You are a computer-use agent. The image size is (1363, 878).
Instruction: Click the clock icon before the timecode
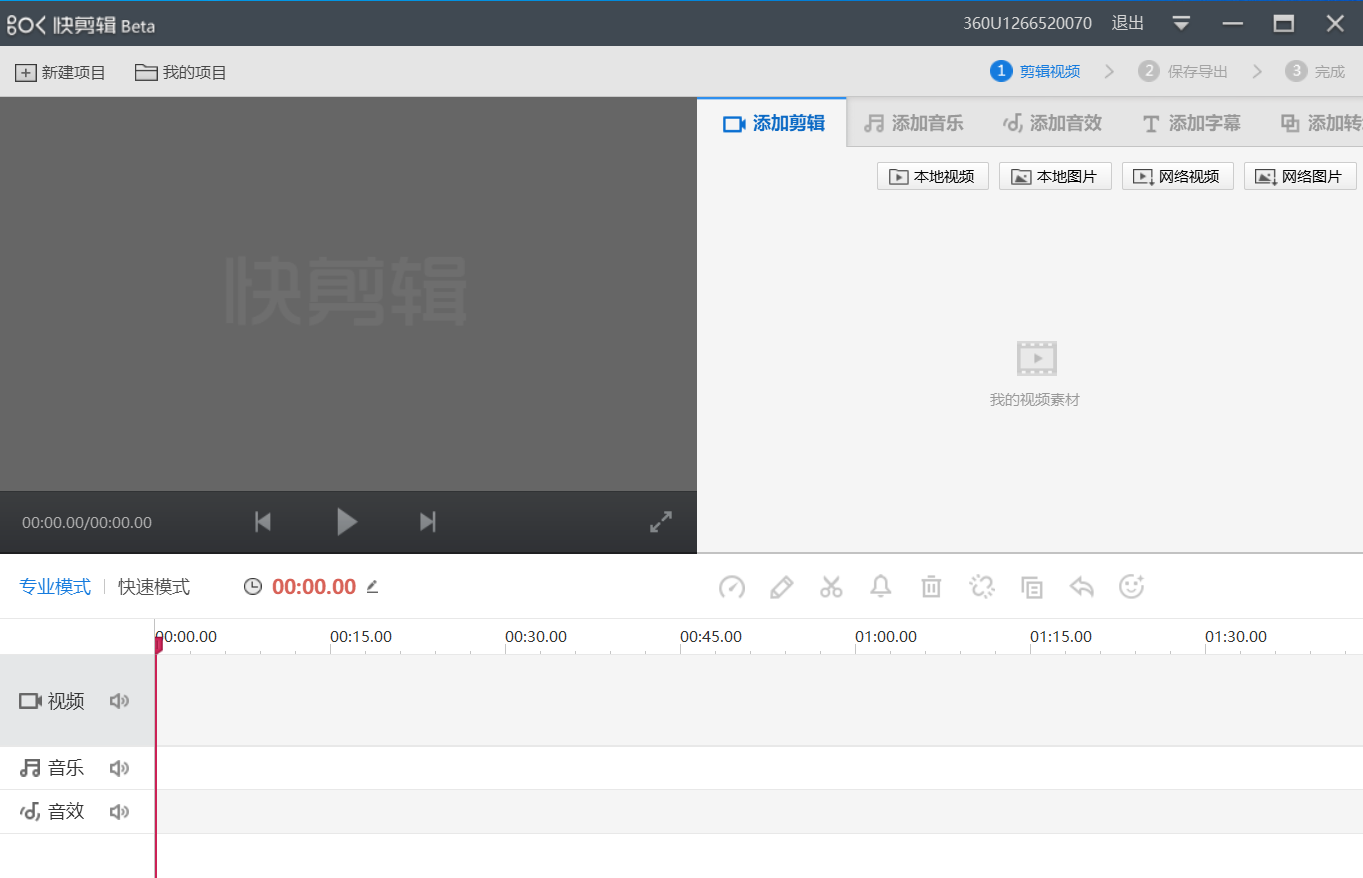[253, 587]
